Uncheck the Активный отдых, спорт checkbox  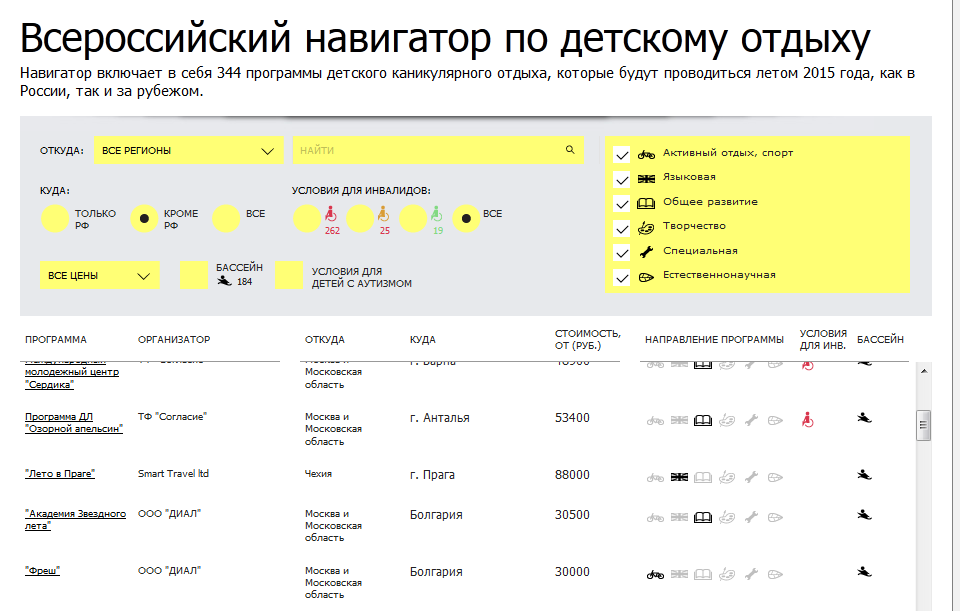(622, 154)
